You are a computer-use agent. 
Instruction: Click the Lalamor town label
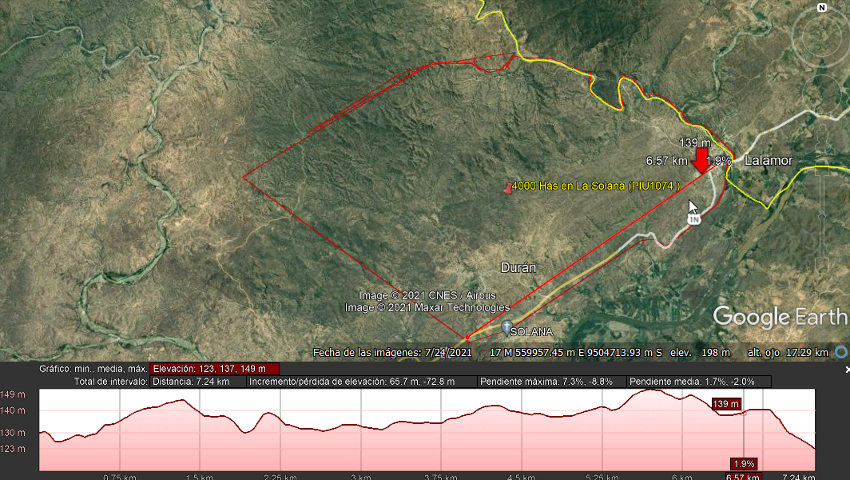click(768, 161)
